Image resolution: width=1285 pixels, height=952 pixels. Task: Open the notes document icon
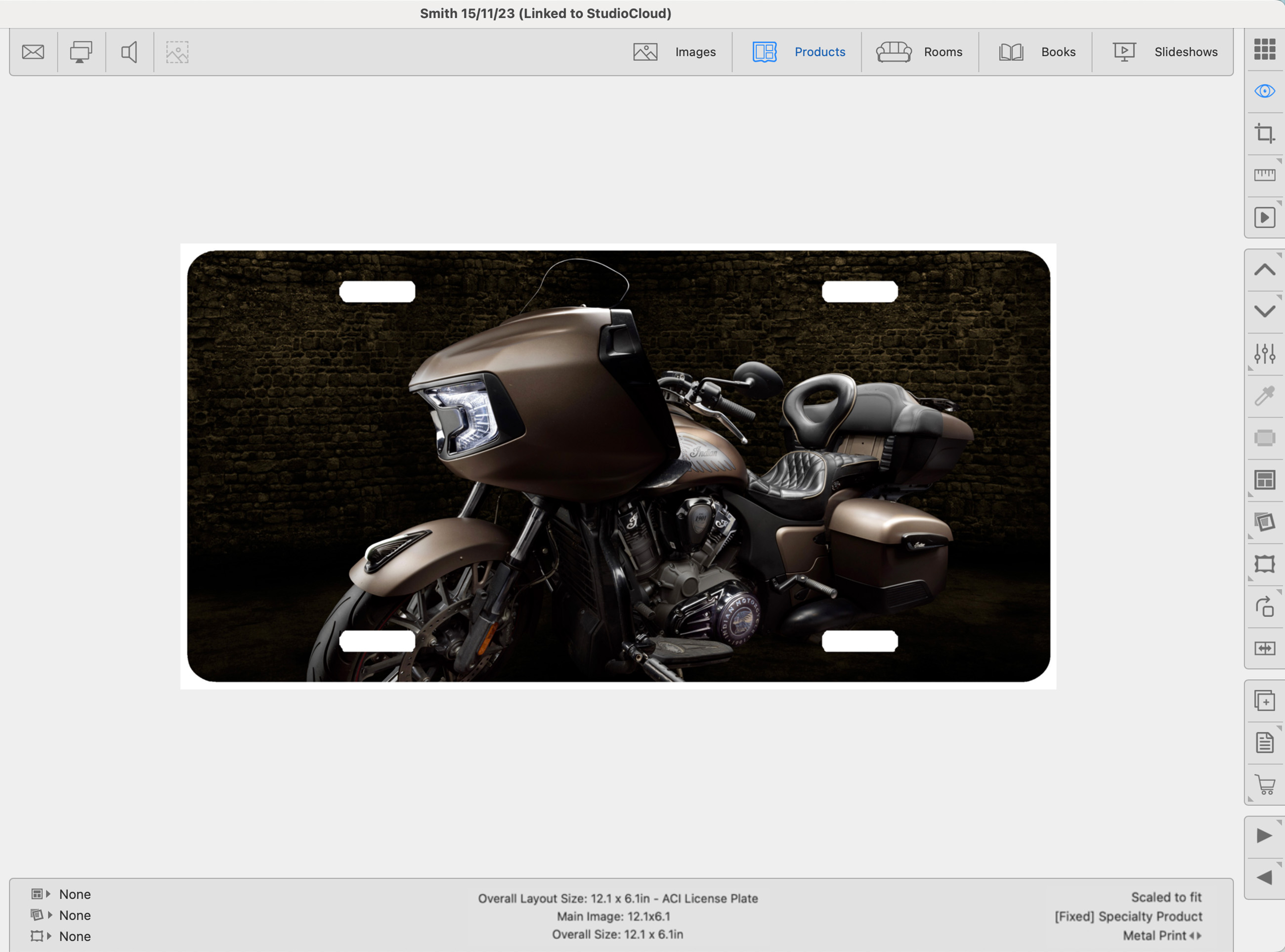[1264, 743]
